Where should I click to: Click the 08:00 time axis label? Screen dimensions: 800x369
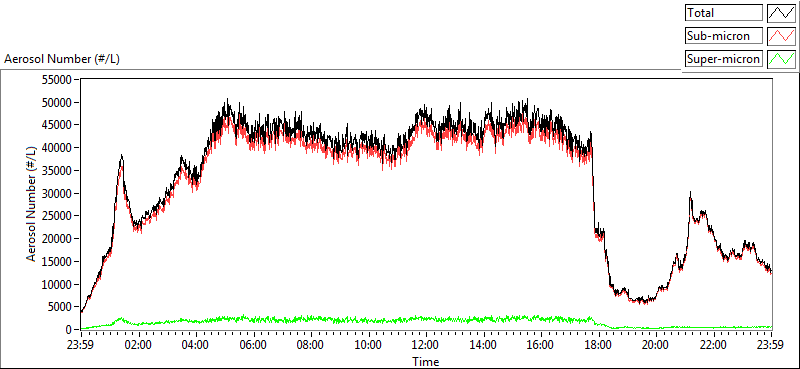311,344
